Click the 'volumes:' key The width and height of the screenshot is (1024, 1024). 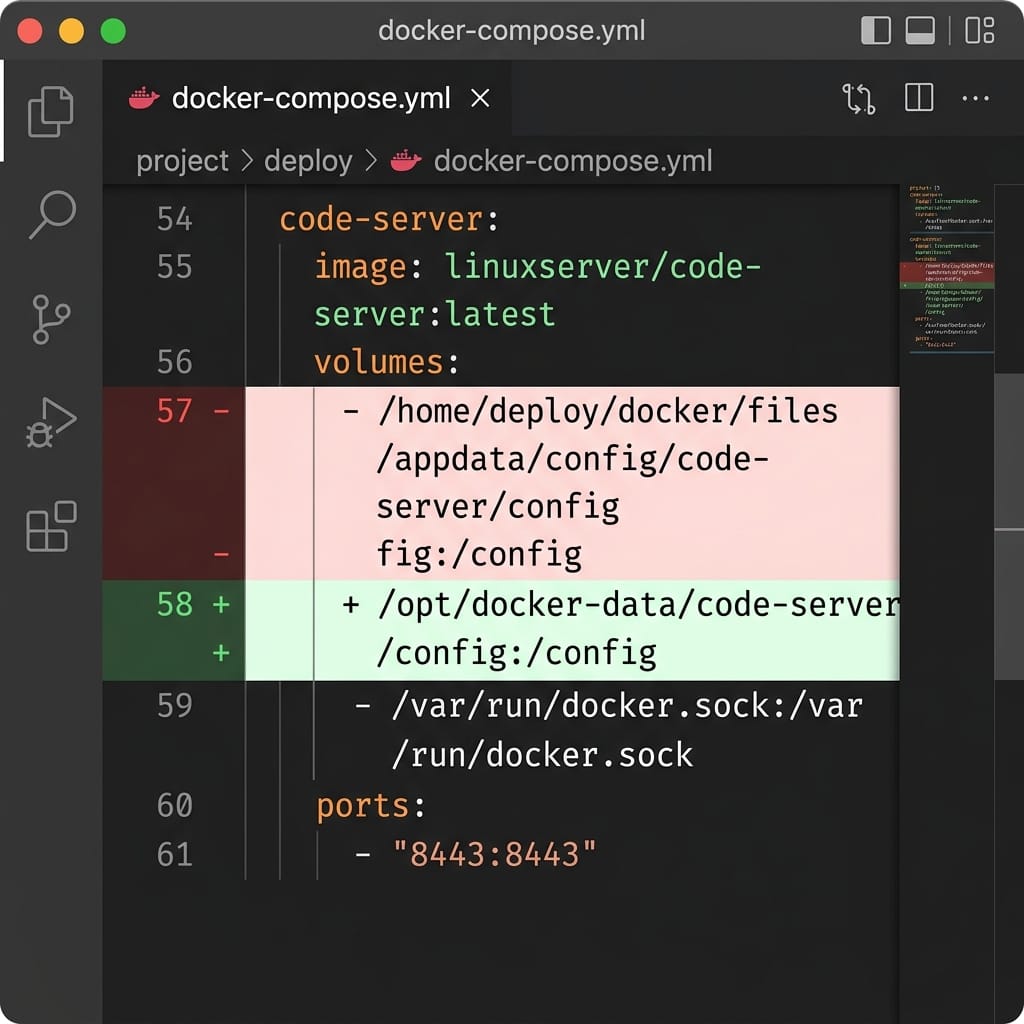tap(387, 362)
